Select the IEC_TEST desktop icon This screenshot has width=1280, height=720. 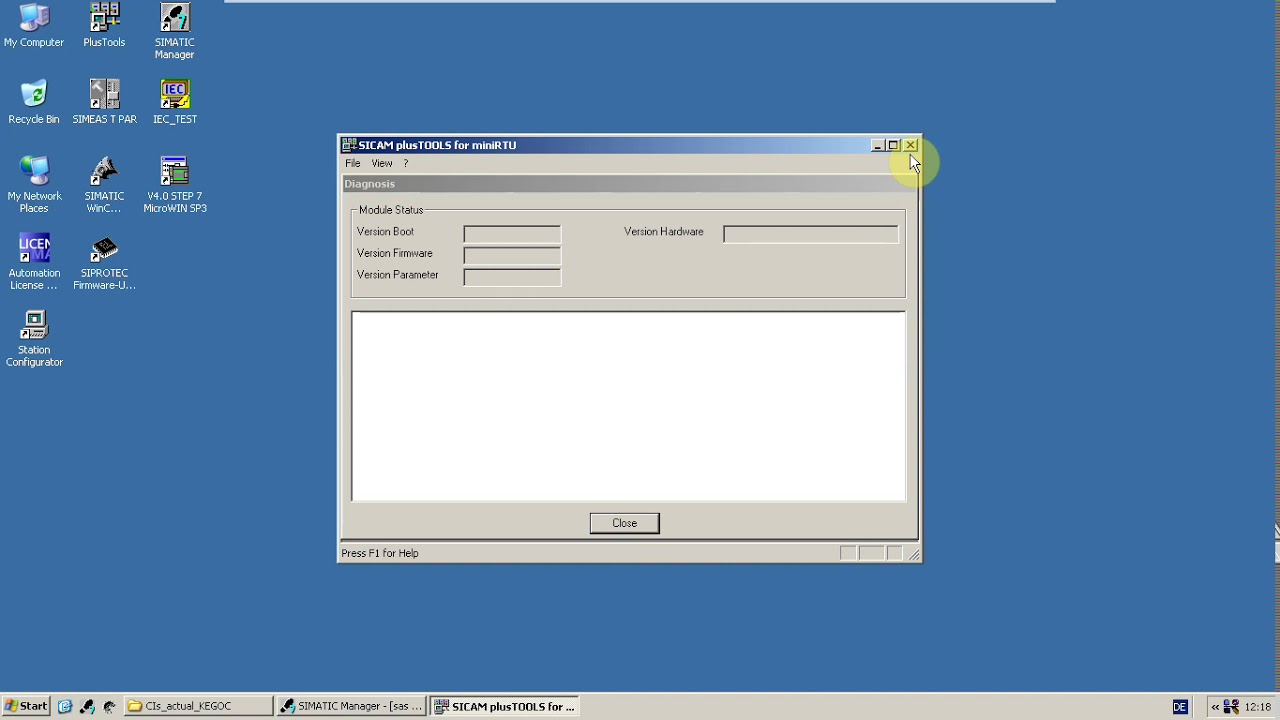[174, 102]
